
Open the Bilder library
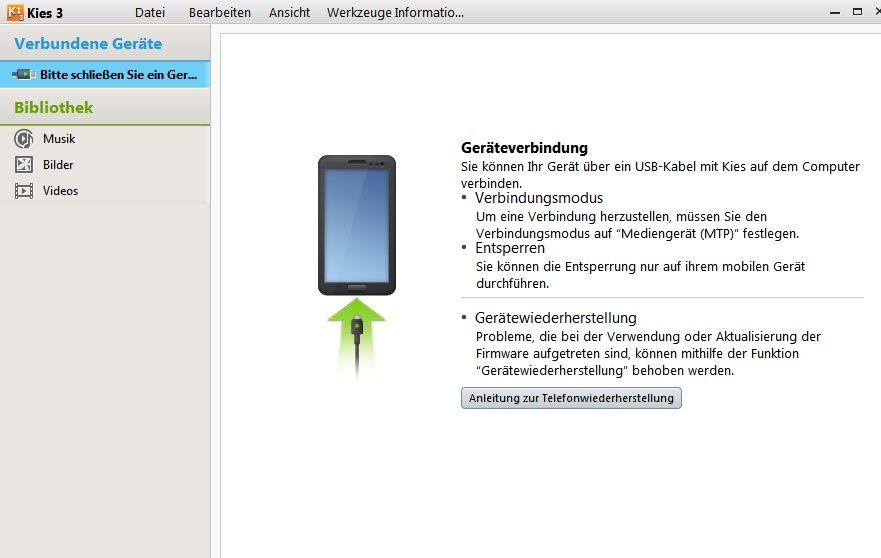[x=58, y=165]
